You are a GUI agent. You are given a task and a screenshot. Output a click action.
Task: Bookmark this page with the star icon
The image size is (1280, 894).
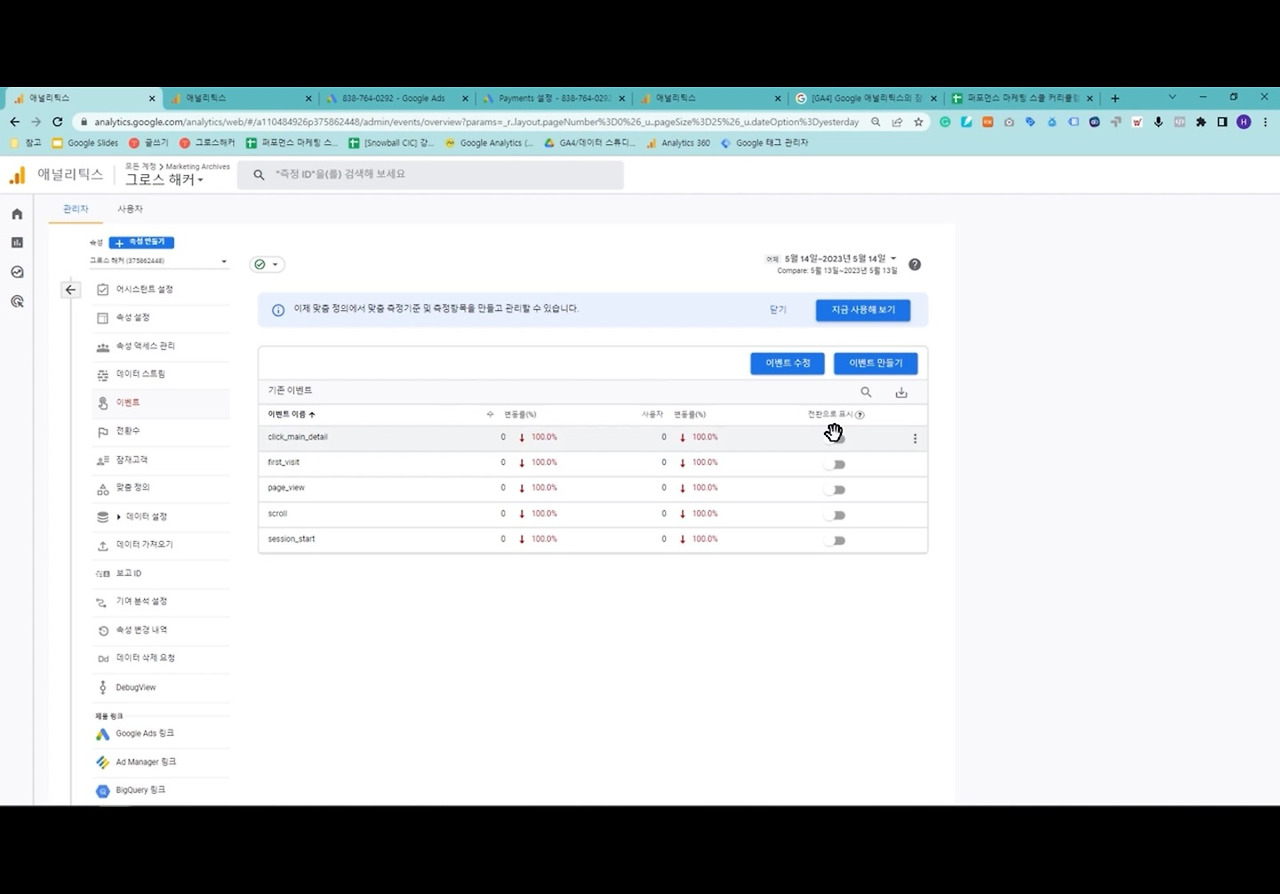click(918, 122)
